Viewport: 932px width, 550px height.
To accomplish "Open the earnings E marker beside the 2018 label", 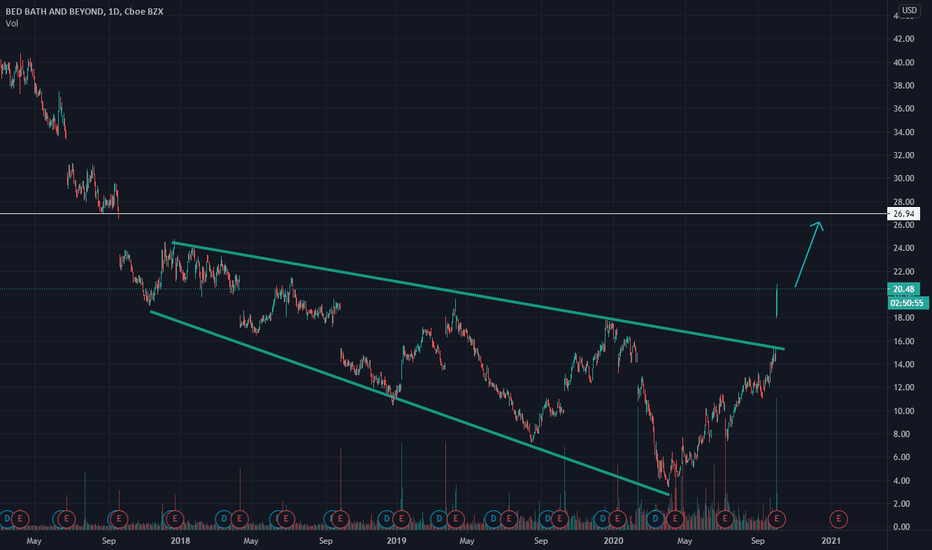I will point(175,519).
